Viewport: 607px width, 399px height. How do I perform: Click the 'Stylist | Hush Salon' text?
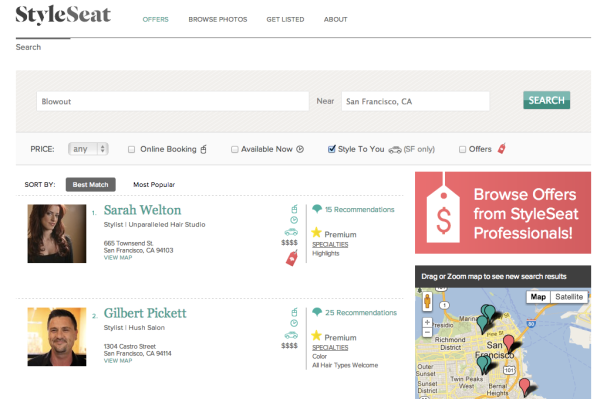coord(134,328)
